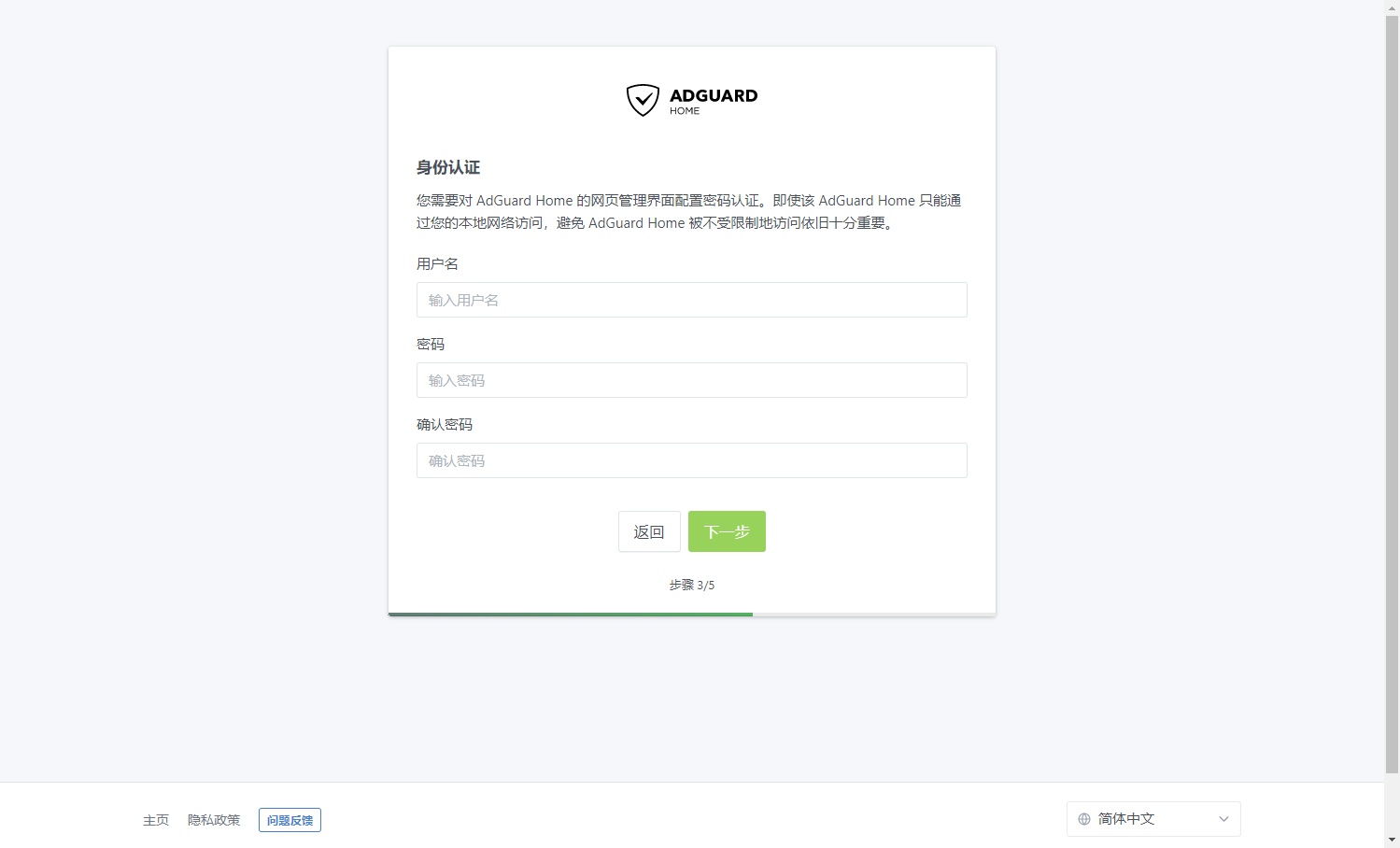Click the 密码 field label
Viewport: 1400px width, 848px height.
pos(431,345)
